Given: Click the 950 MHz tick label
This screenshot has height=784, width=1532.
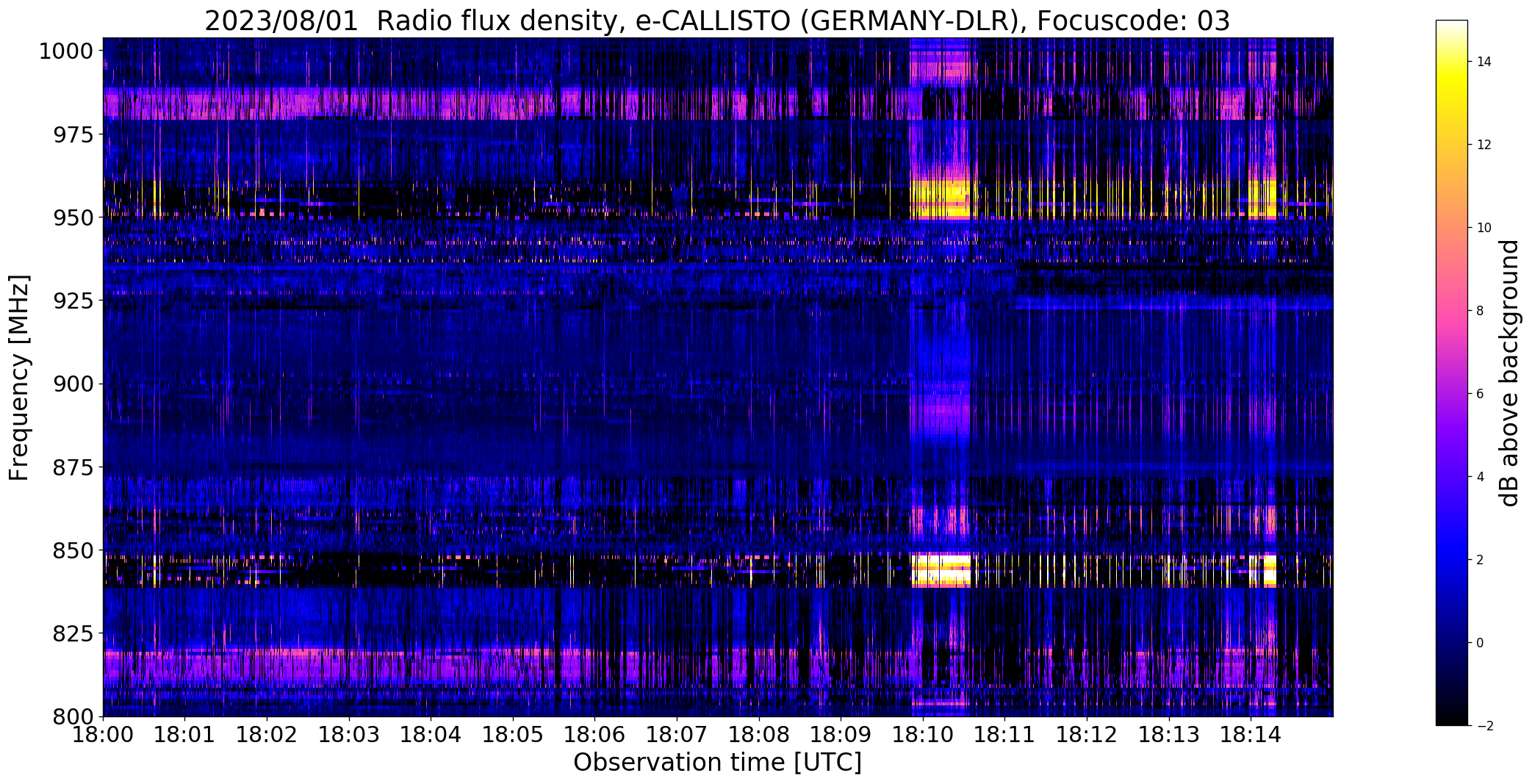Looking at the screenshot, I should point(72,217).
